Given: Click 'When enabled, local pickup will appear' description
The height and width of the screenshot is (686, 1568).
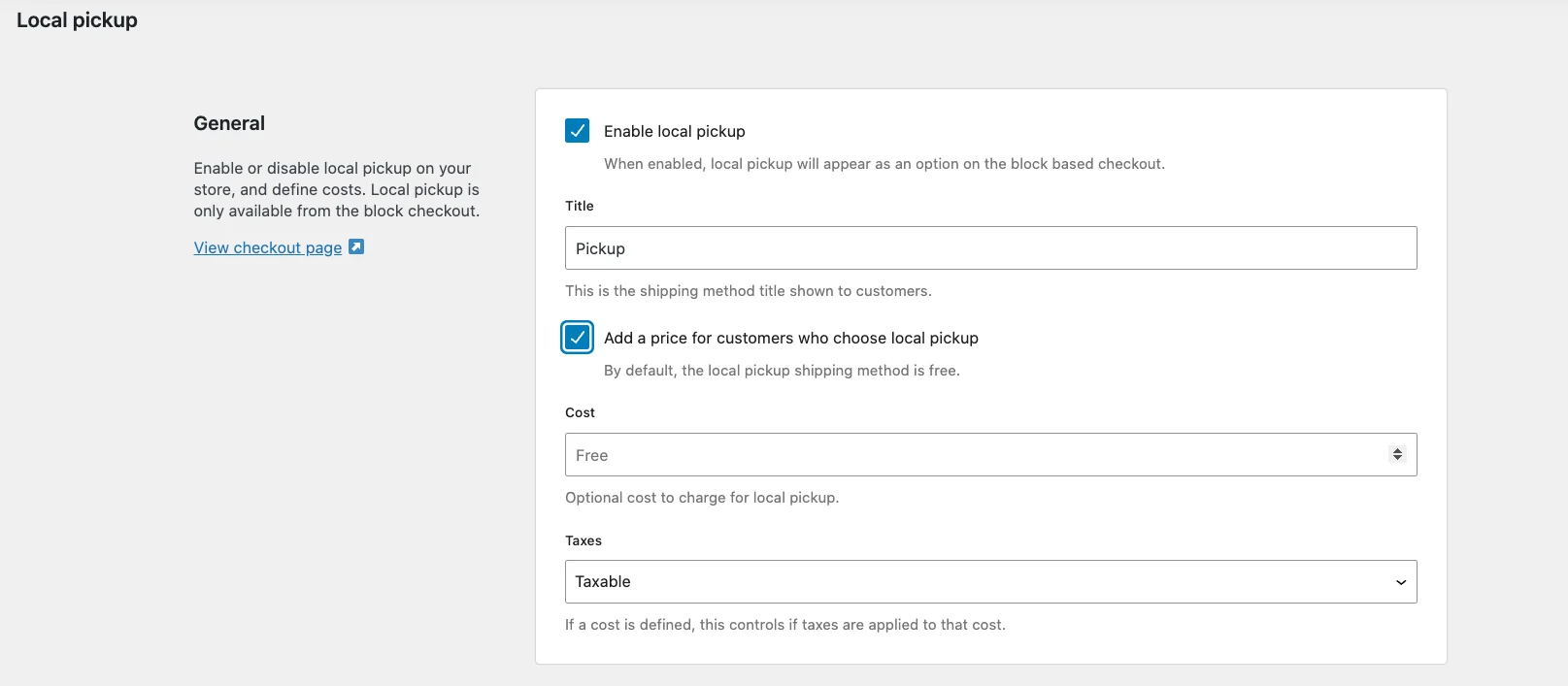Looking at the screenshot, I should 884,164.
